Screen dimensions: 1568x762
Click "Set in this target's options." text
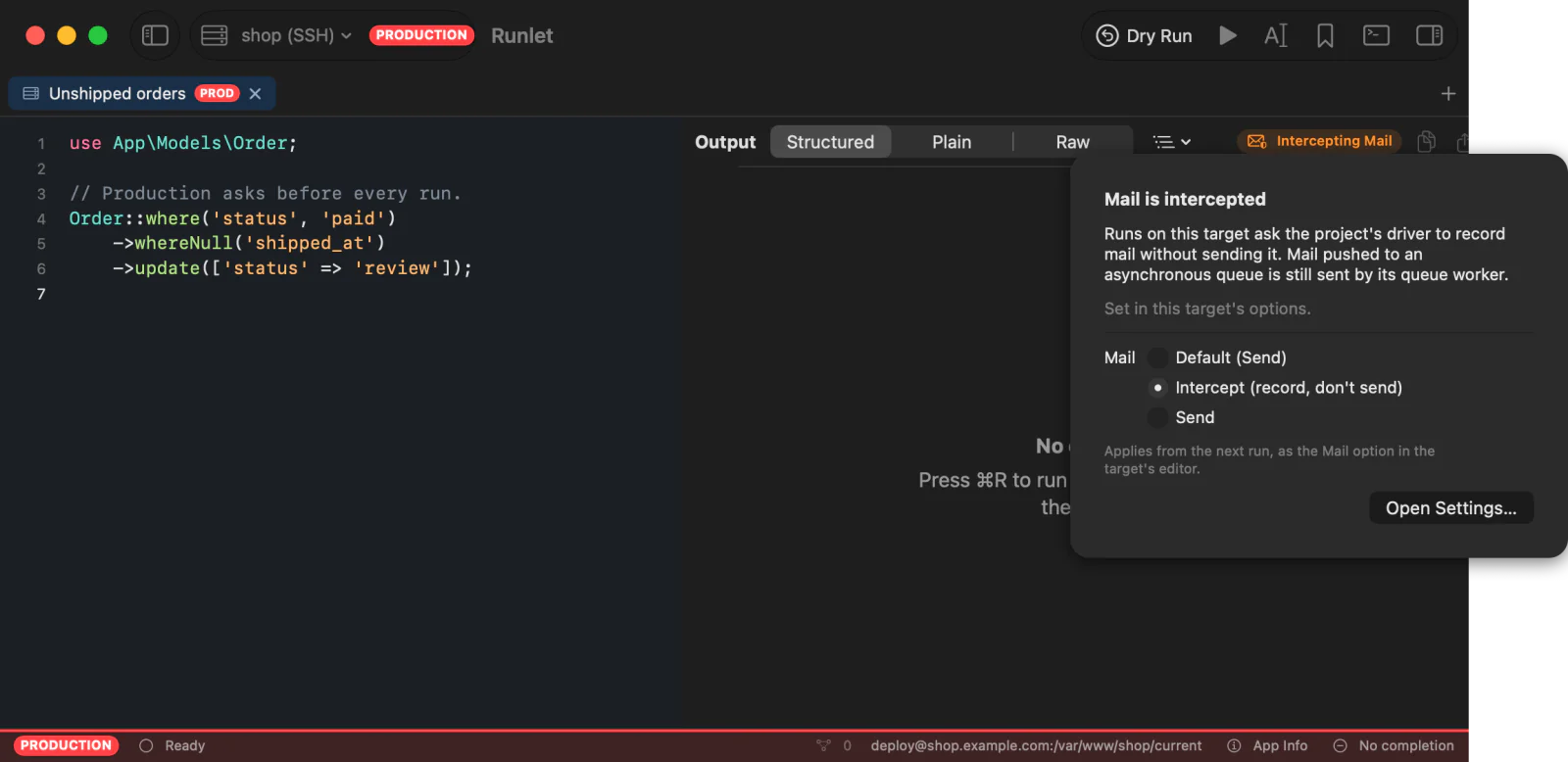(1207, 309)
